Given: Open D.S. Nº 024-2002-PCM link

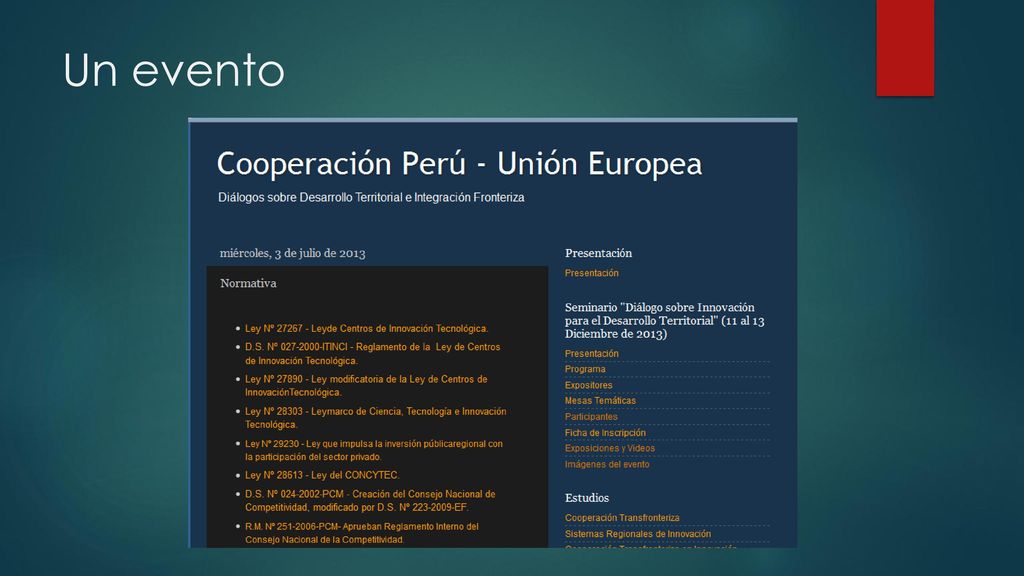Looking at the screenshot, I should (x=370, y=500).
